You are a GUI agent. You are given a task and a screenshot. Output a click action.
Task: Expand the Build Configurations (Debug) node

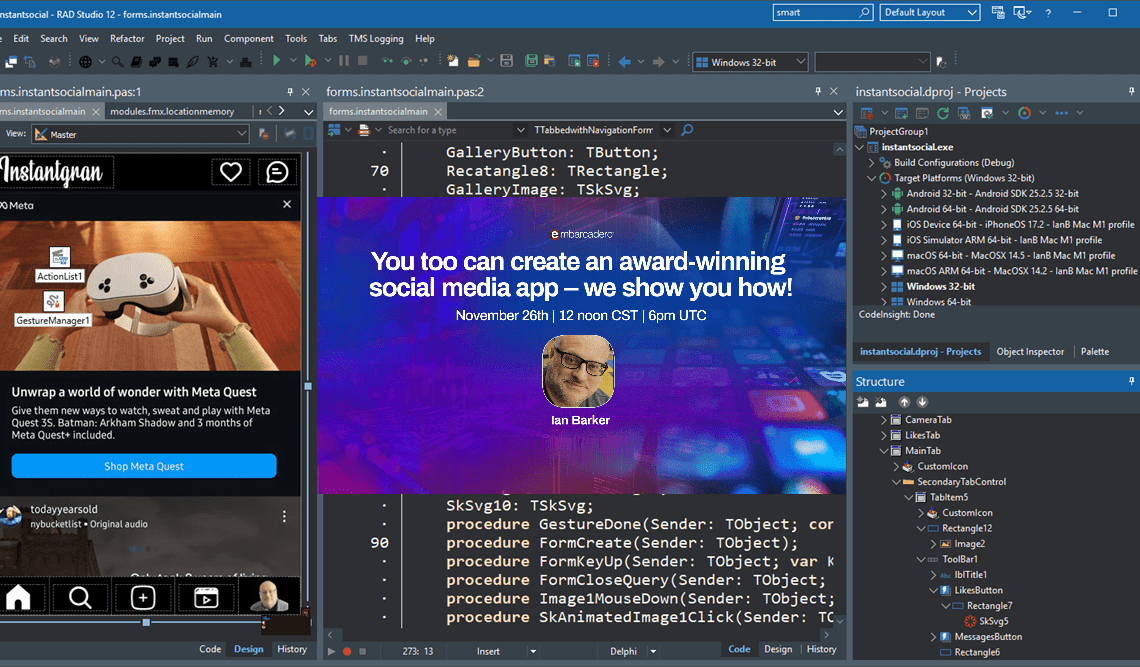(872, 163)
